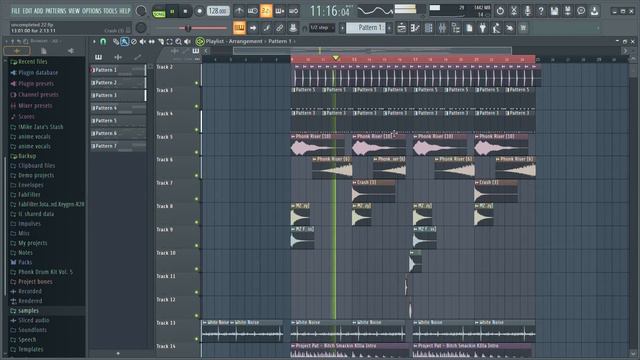This screenshot has height=360, width=640.
Task: Toggle the record button
Action: 199,12
